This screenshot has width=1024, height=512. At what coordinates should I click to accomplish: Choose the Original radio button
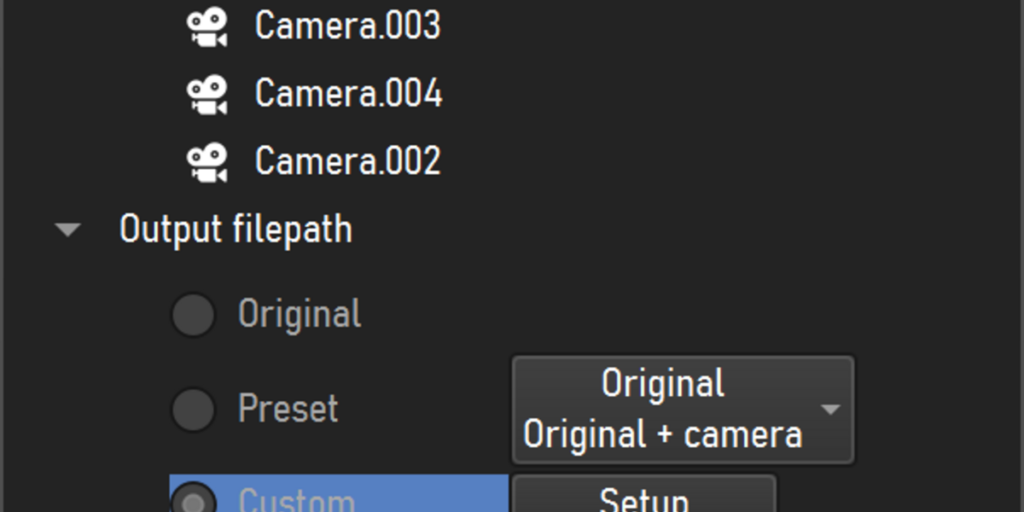tap(193, 315)
